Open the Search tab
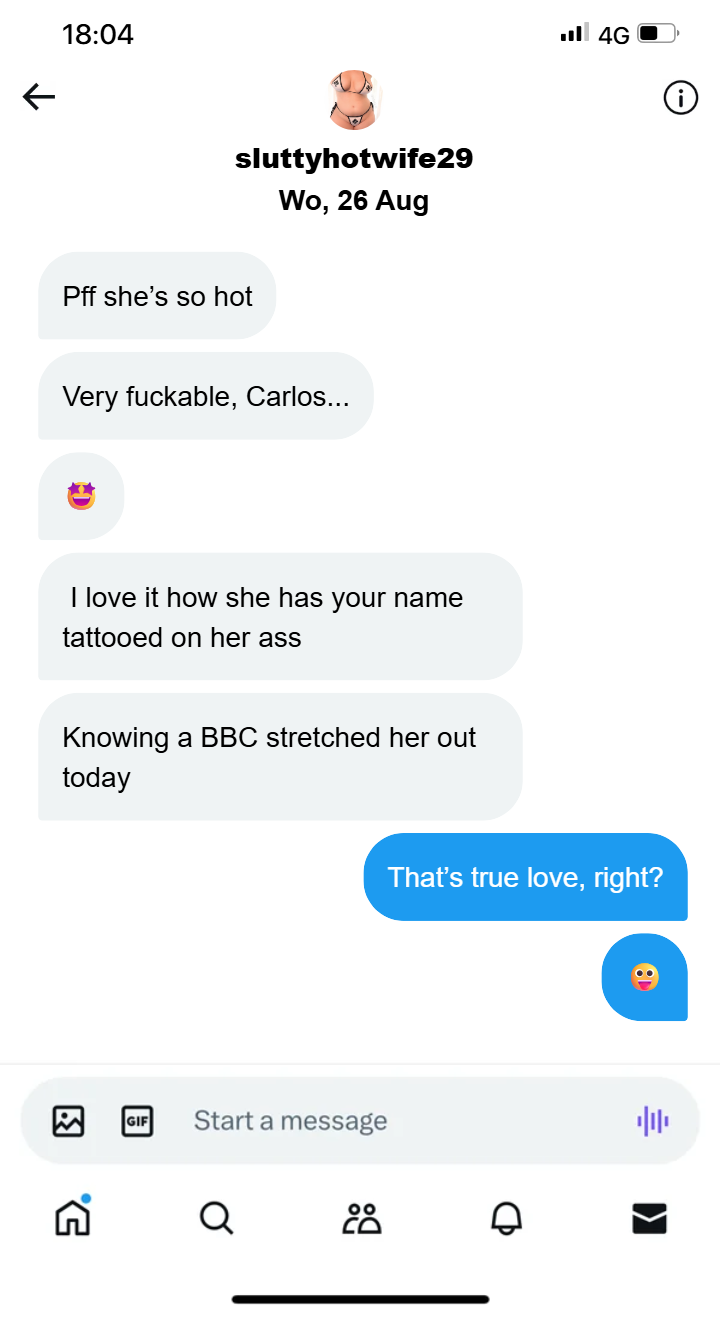Screen dimensions: 722x1318 click(x=216, y=1217)
